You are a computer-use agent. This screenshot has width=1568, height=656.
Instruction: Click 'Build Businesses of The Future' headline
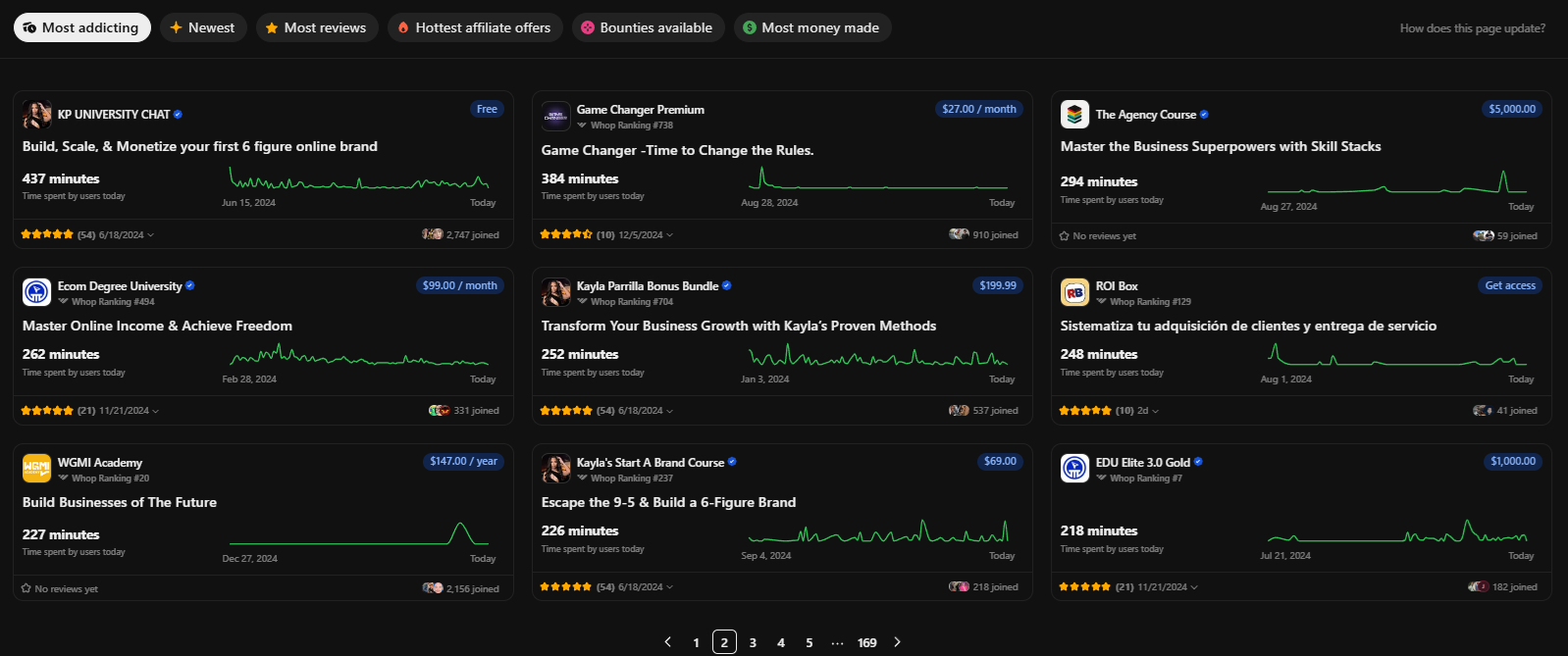coord(120,502)
